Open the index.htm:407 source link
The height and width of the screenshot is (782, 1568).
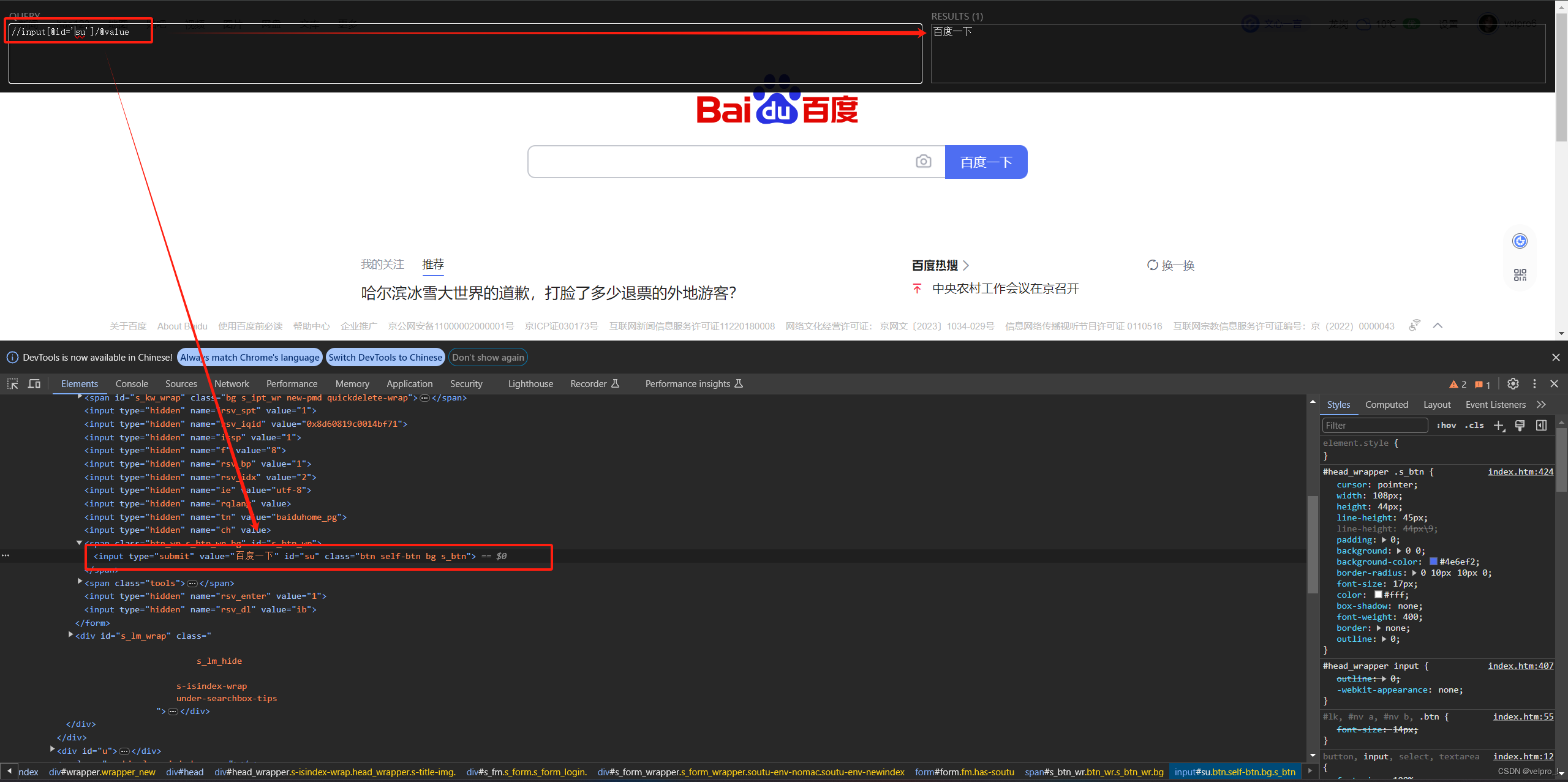[1521, 666]
